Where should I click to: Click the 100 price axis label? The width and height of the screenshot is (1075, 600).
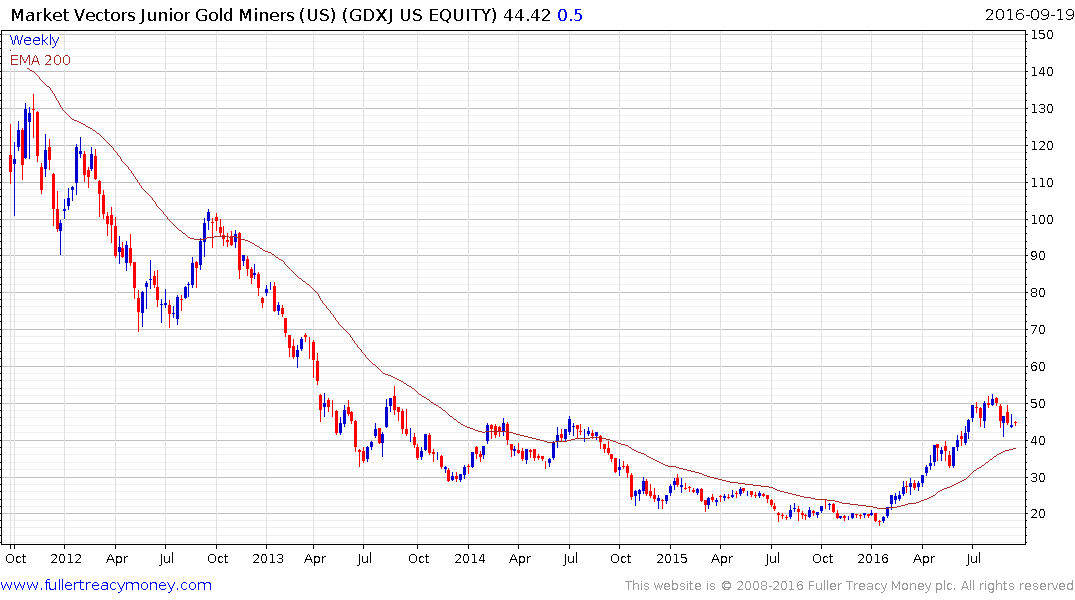pos(1042,219)
